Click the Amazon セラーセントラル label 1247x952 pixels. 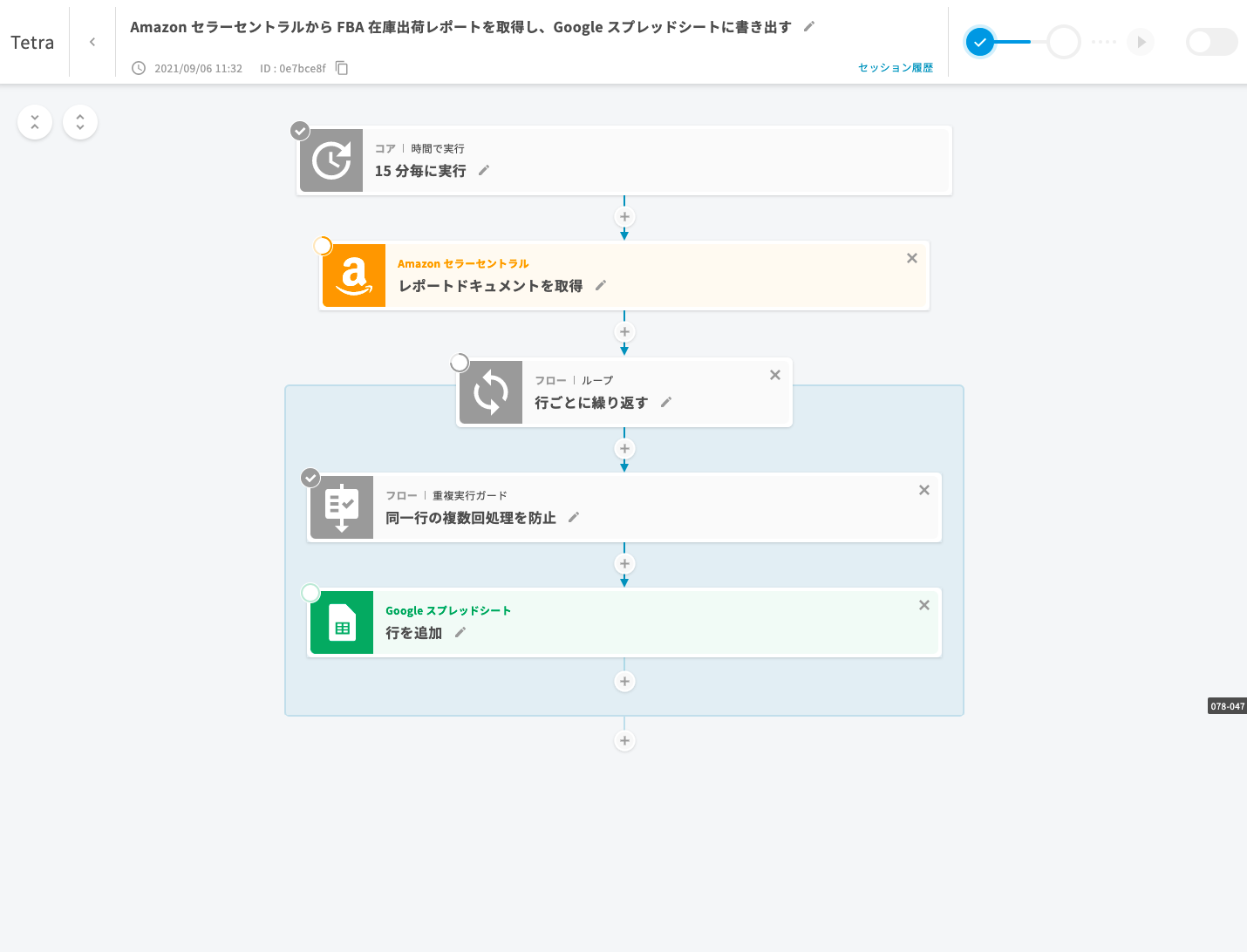pyautogui.click(x=463, y=263)
